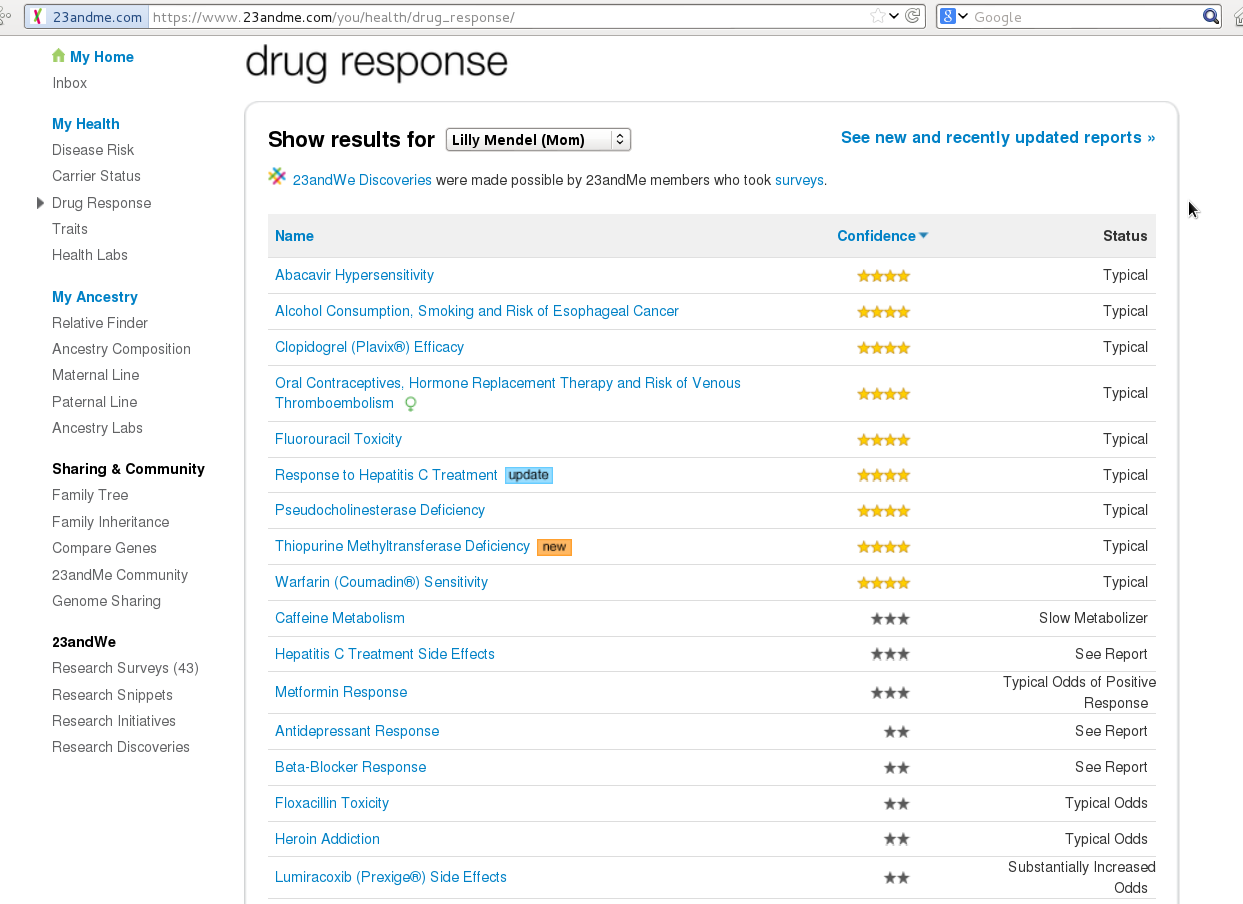Open Paternal Line in the sidebar
Viewport: 1243px width, 904px height.
pos(95,402)
